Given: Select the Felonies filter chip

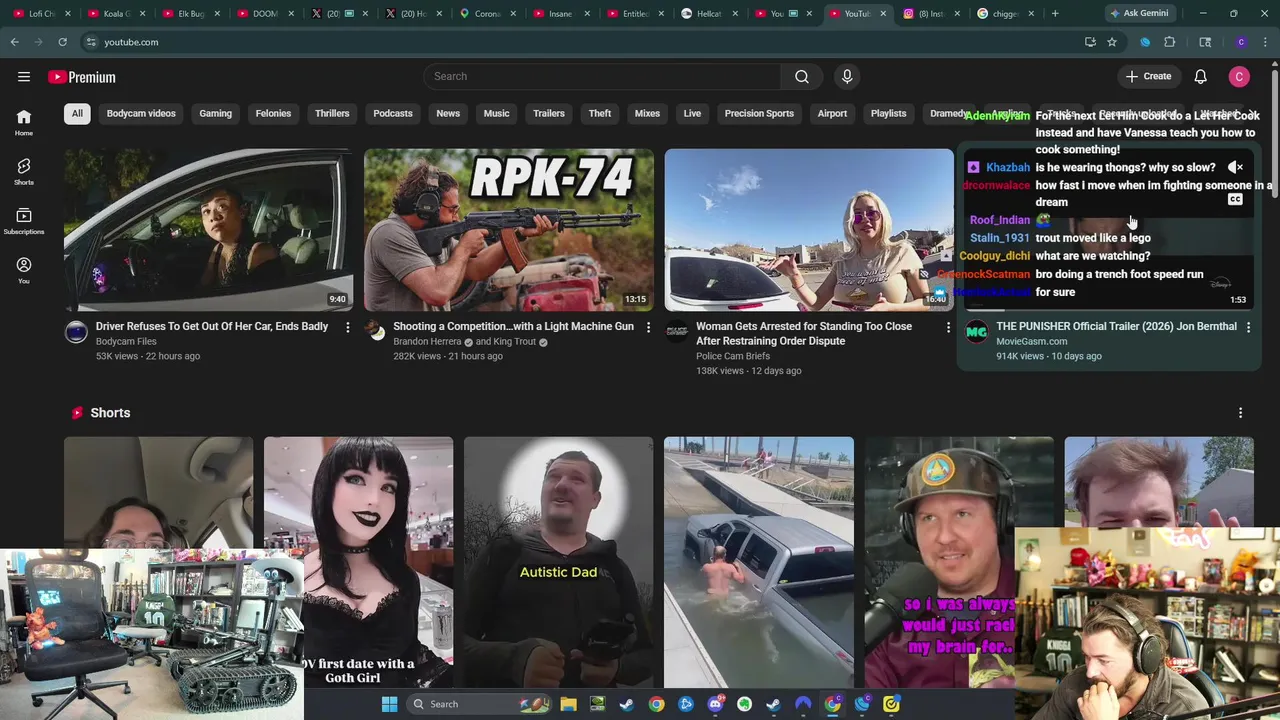Looking at the screenshot, I should point(273,114).
